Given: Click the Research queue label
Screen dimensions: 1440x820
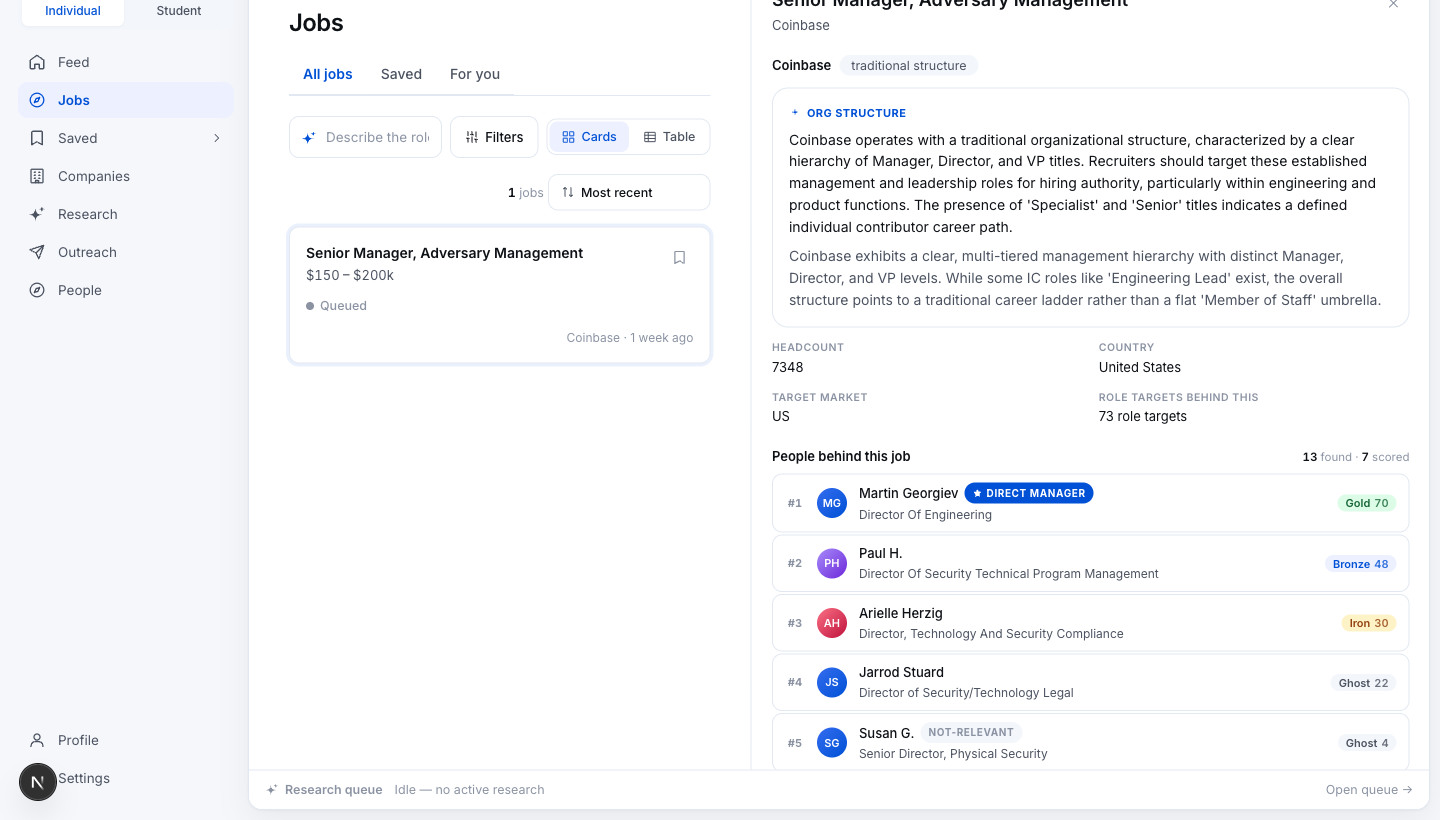Looking at the screenshot, I should point(334,790).
